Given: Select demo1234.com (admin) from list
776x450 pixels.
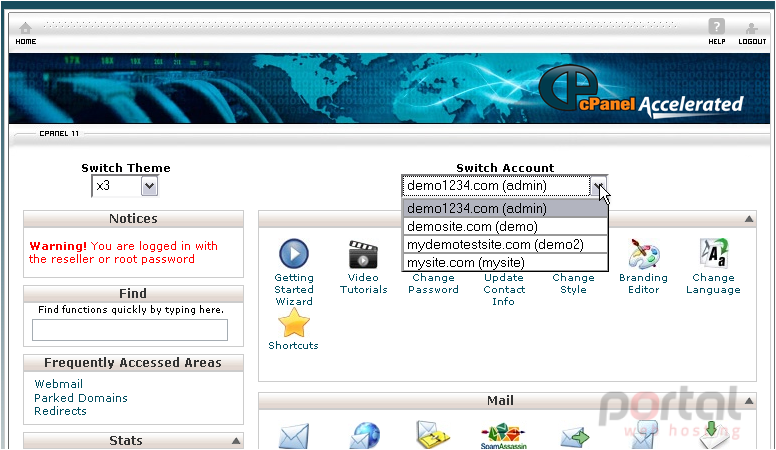Looking at the screenshot, I should point(505,208).
